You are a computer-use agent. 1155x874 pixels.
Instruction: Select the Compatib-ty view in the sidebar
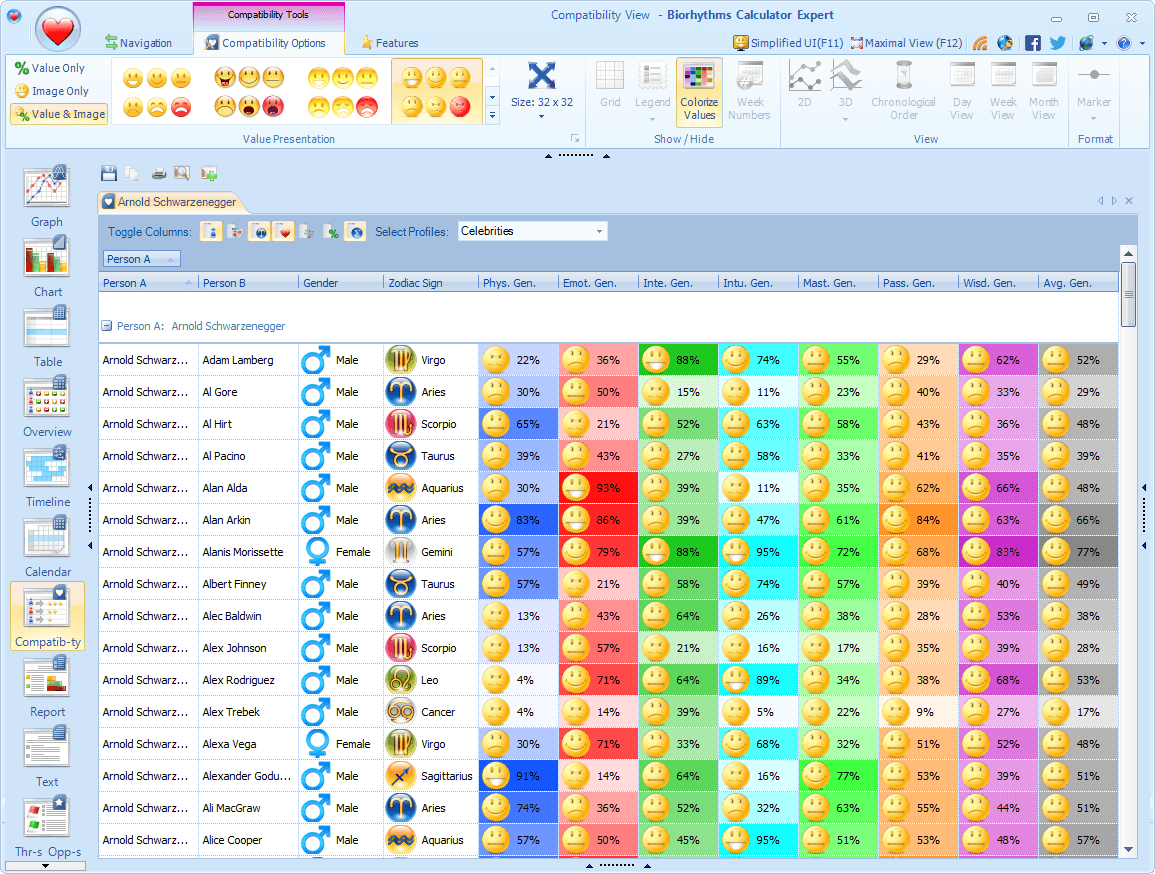point(47,616)
